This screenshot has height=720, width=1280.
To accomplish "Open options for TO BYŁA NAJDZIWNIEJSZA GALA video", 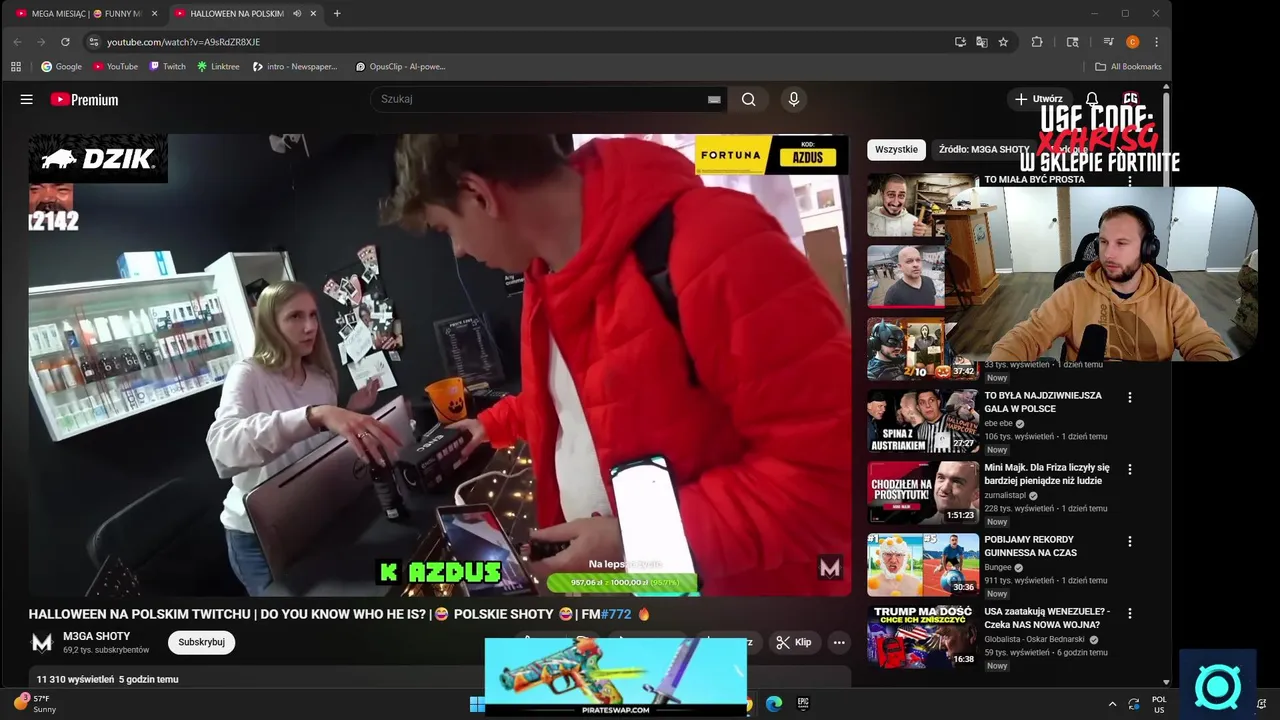I will pos(1130,397).
